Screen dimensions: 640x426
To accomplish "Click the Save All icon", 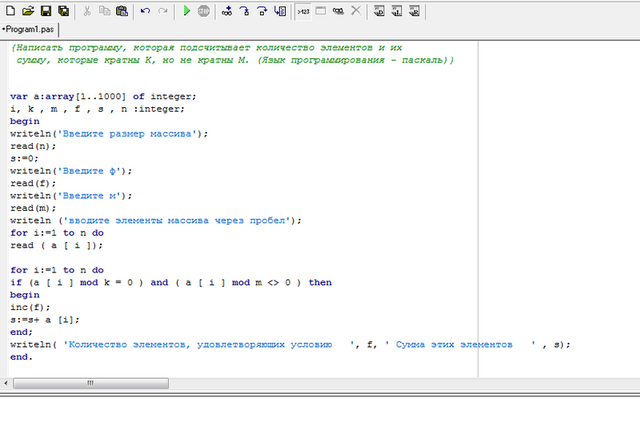I will tap(64, 11).
